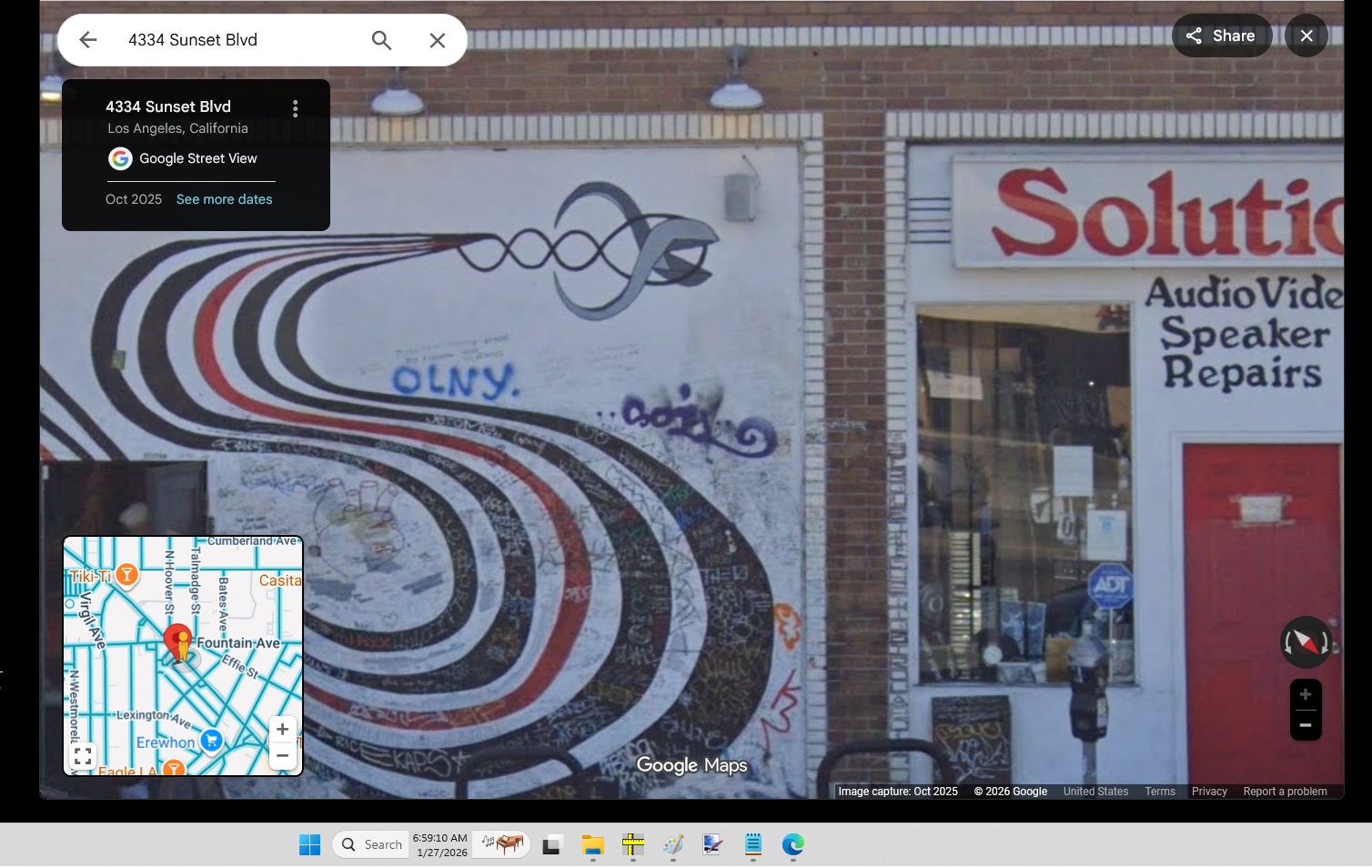
Task: Click the compass to reset orientation
Action: [1306, 642]
